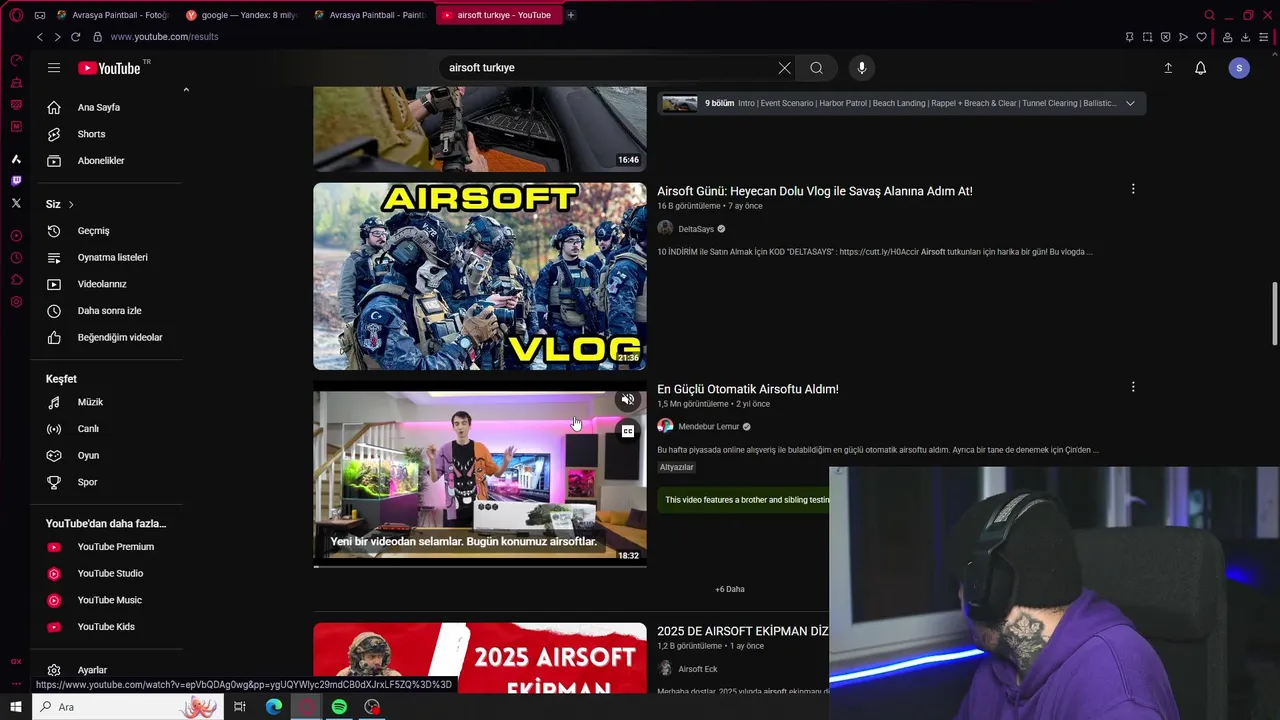This screenshot has height=720, width=1280.
Task: Open the Mendebur Lemur channel
Action: 709,427
